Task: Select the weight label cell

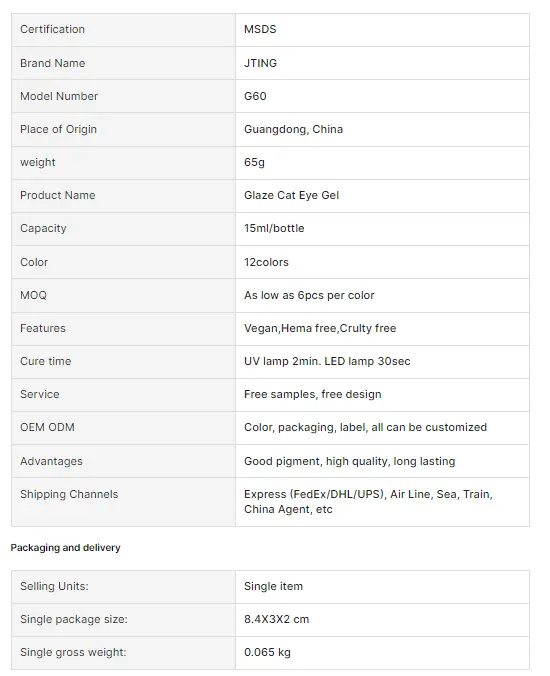Action: 123,163
